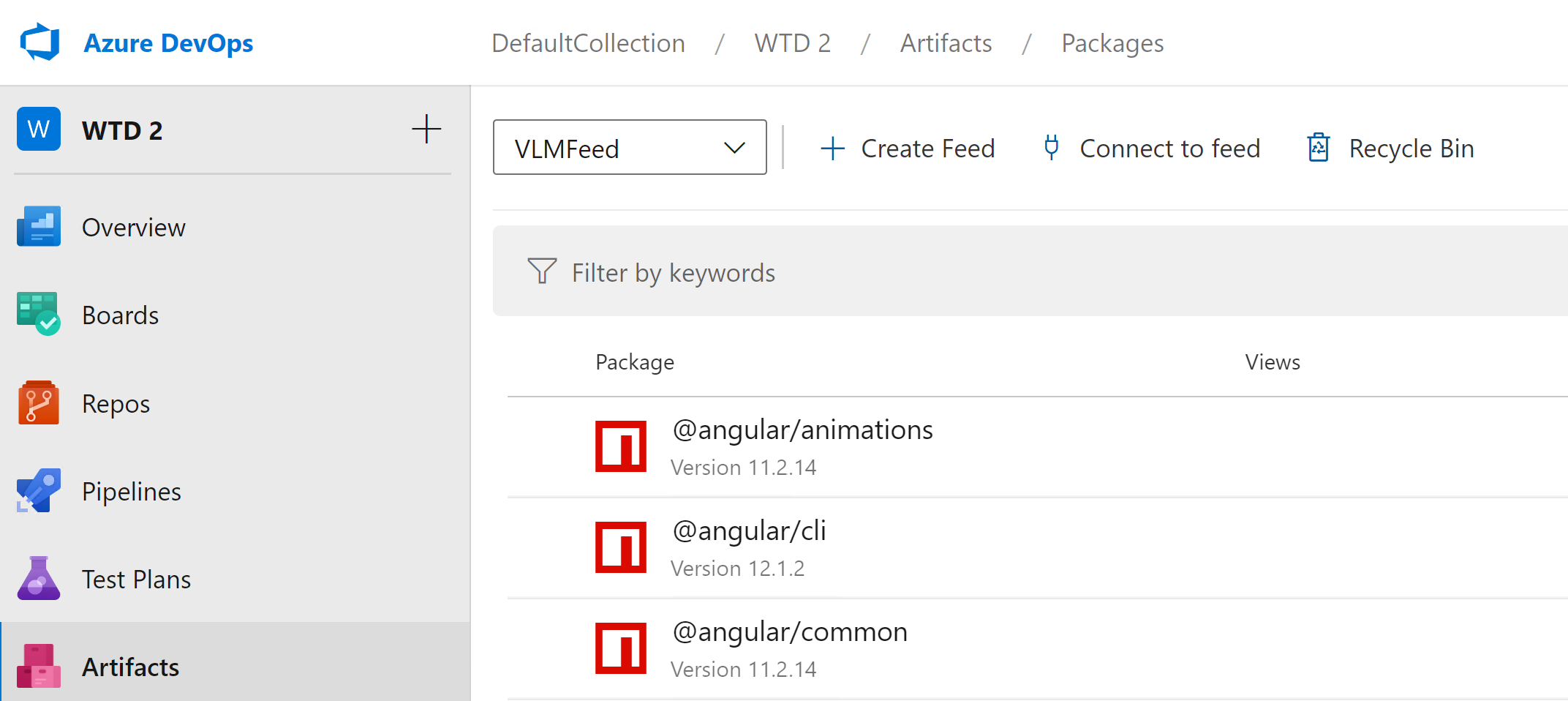Open the Pipelines hub icon
This screenshot has height=701, width=1568.
[x=39, y=491]
